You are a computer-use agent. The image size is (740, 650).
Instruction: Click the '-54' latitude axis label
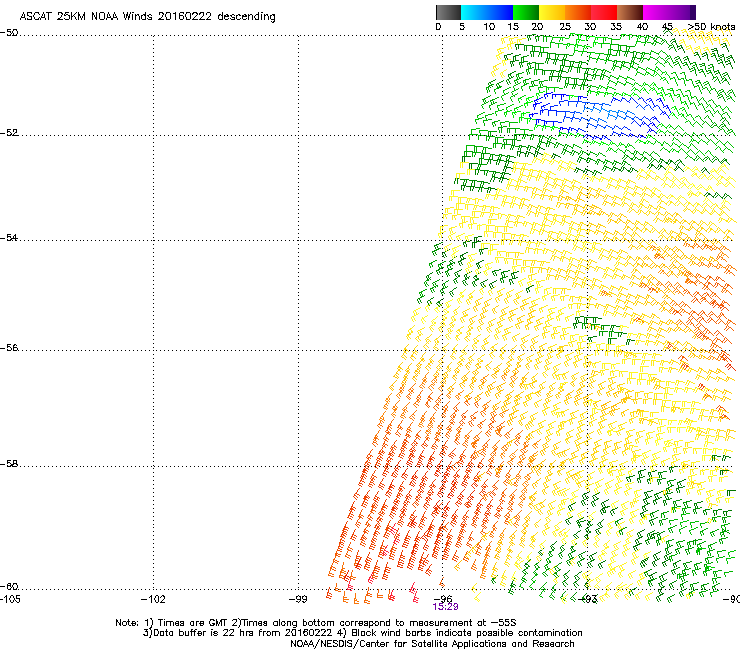pyautogui.click(x=9, y=237)
